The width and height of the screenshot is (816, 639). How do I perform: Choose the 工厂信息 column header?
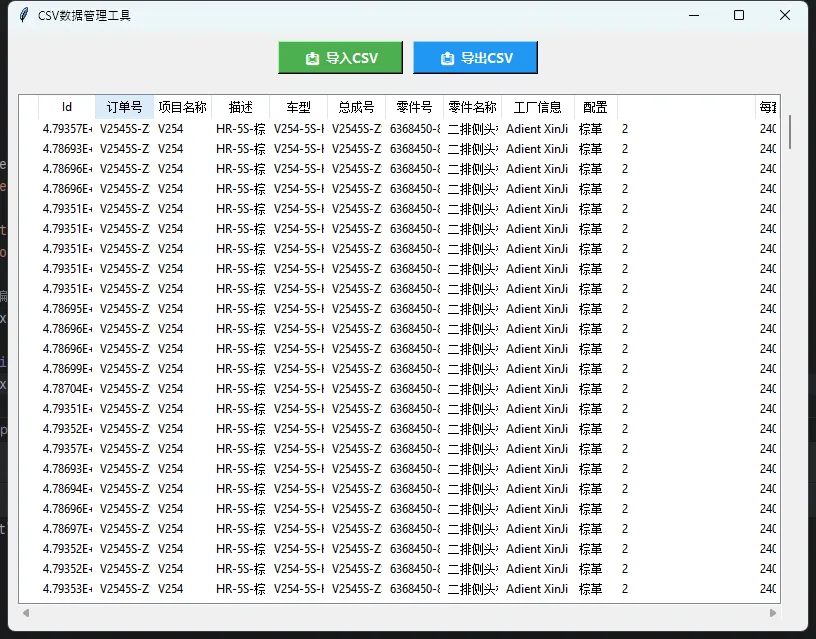[537, 107]
